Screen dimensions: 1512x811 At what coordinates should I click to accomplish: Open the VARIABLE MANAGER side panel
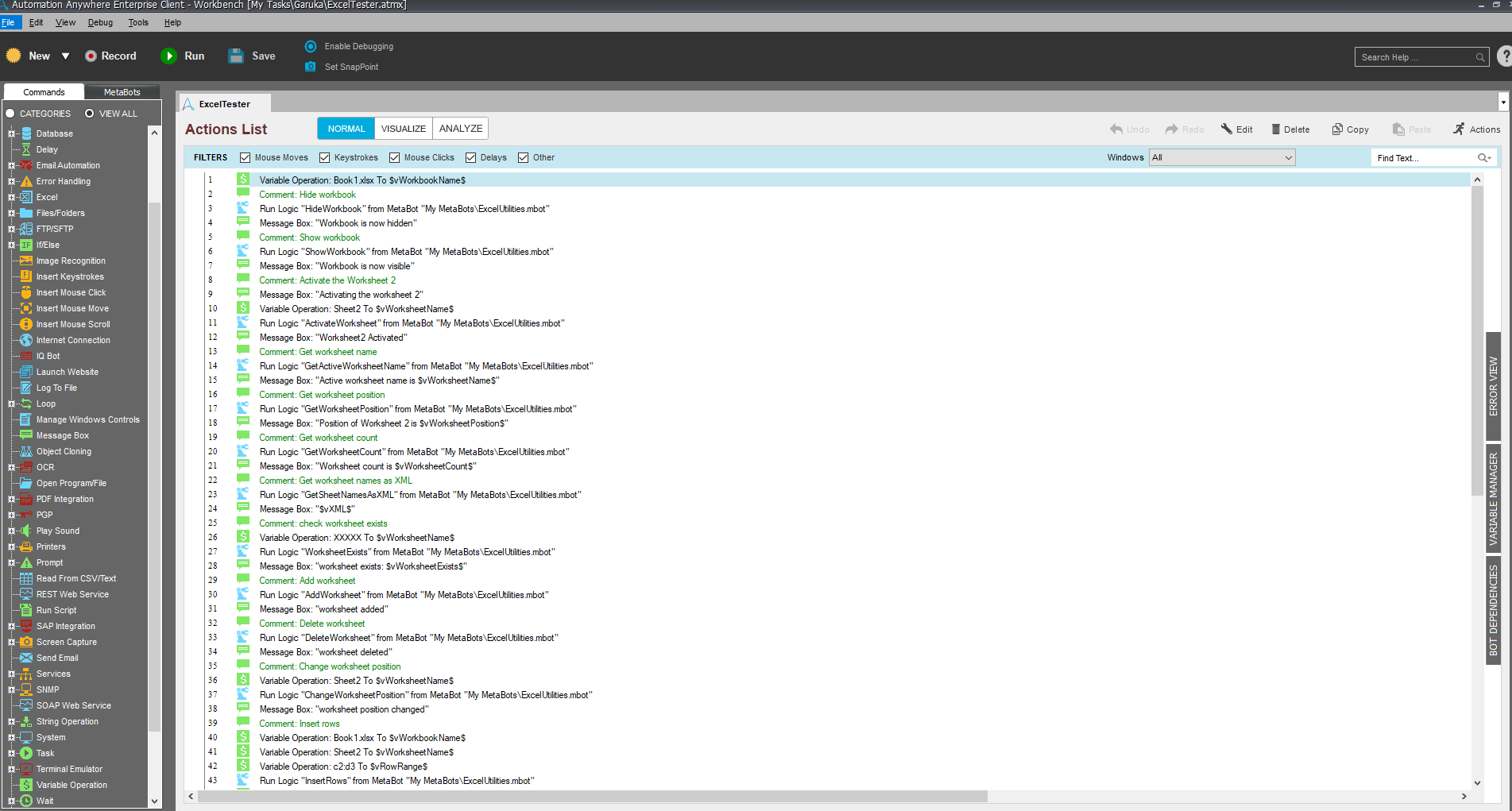pos(1493,498)
